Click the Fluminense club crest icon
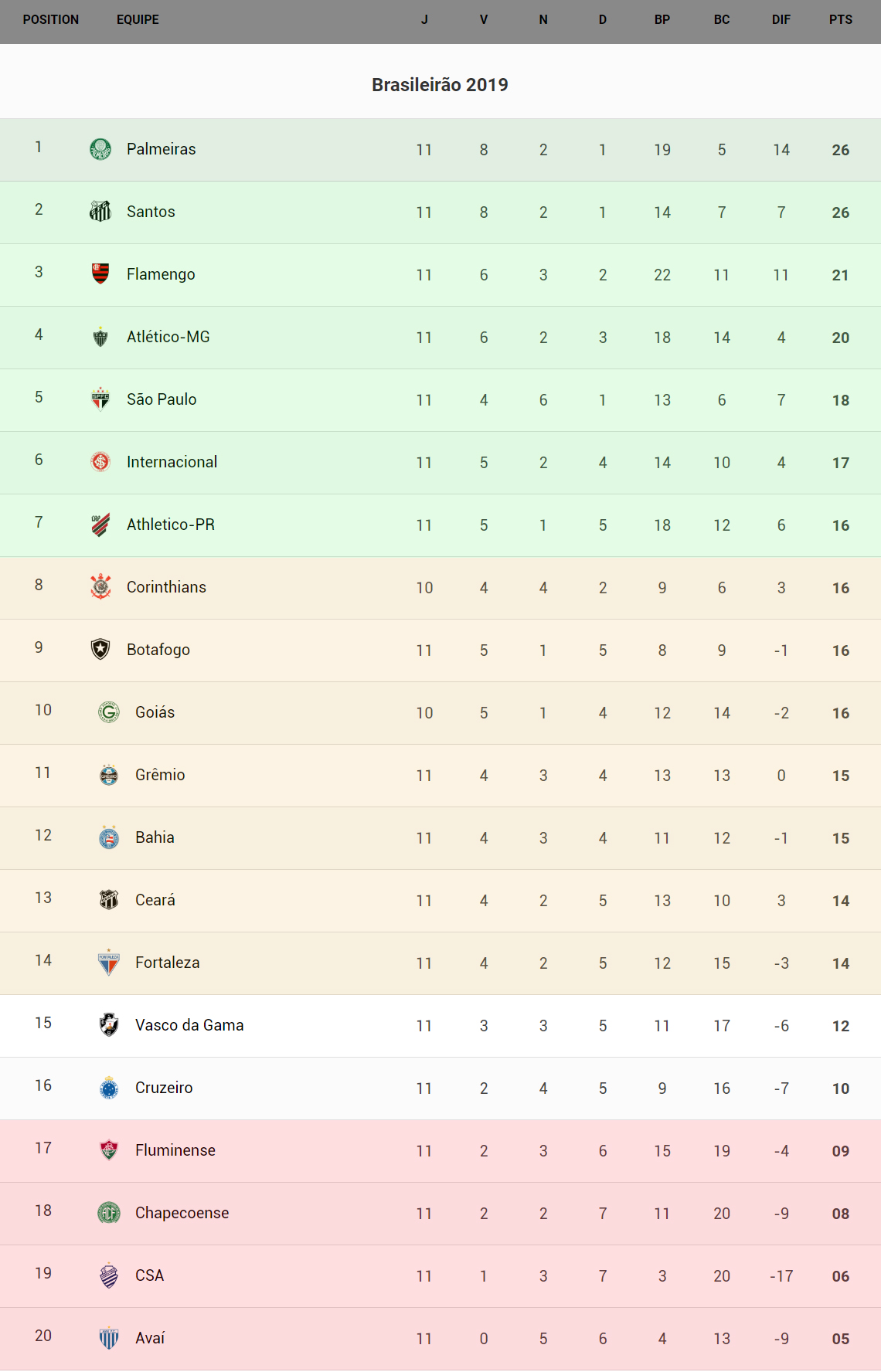This screenshot has height=1372, width=881. [109, 1150]
